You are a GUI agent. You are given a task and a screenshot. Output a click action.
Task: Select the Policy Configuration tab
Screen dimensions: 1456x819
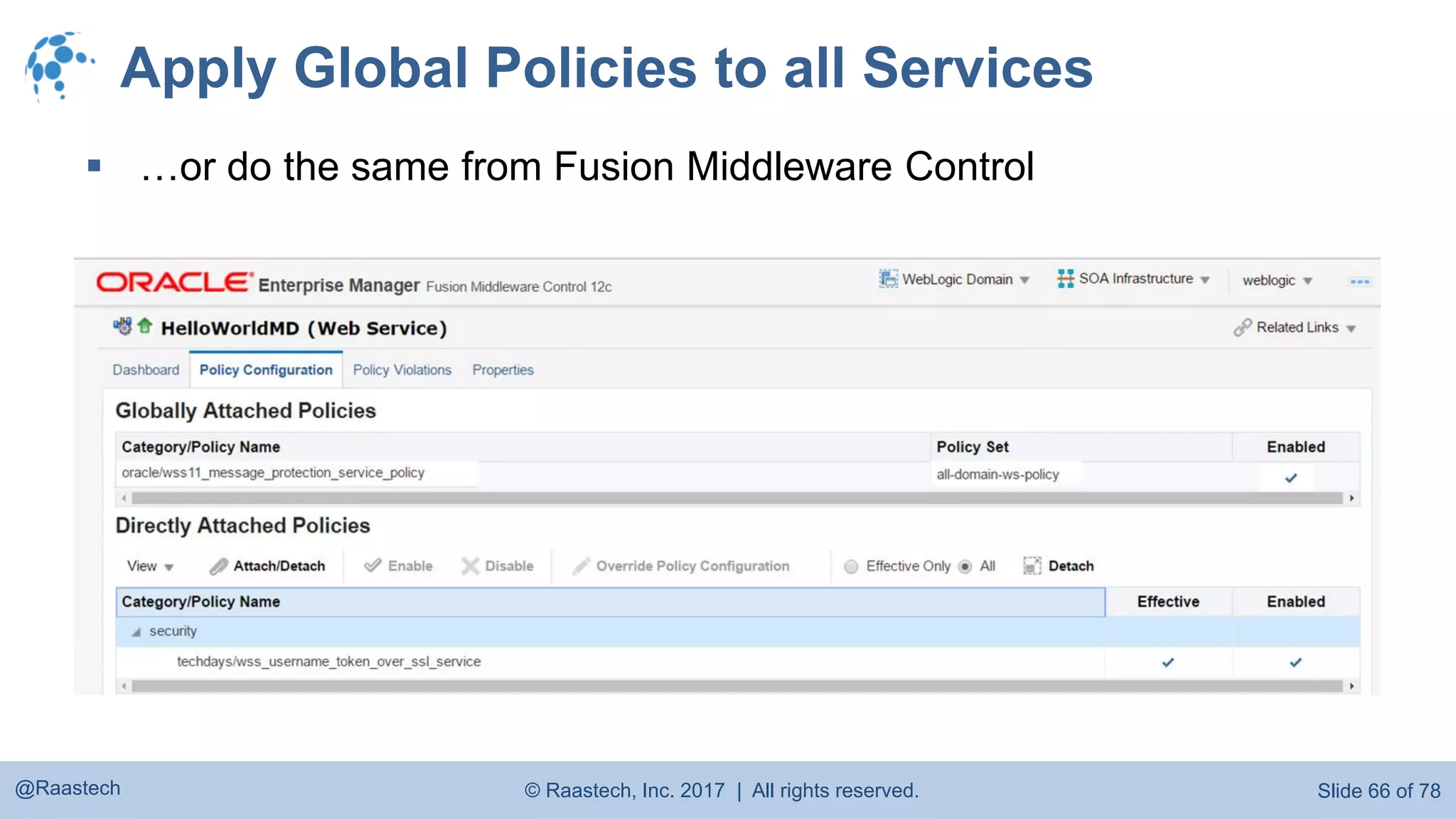coord(266,370)
